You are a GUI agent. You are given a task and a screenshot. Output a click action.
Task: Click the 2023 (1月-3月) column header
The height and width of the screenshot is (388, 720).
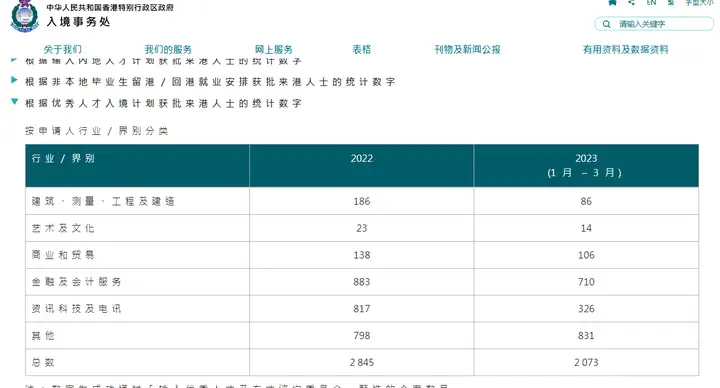coord(586,165)
